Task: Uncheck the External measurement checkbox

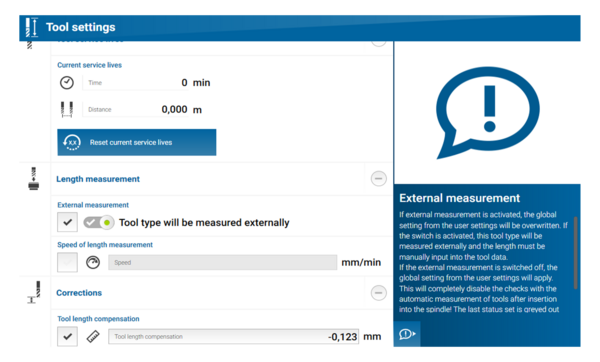Action: pyautogui.click(x=67, y=222)
